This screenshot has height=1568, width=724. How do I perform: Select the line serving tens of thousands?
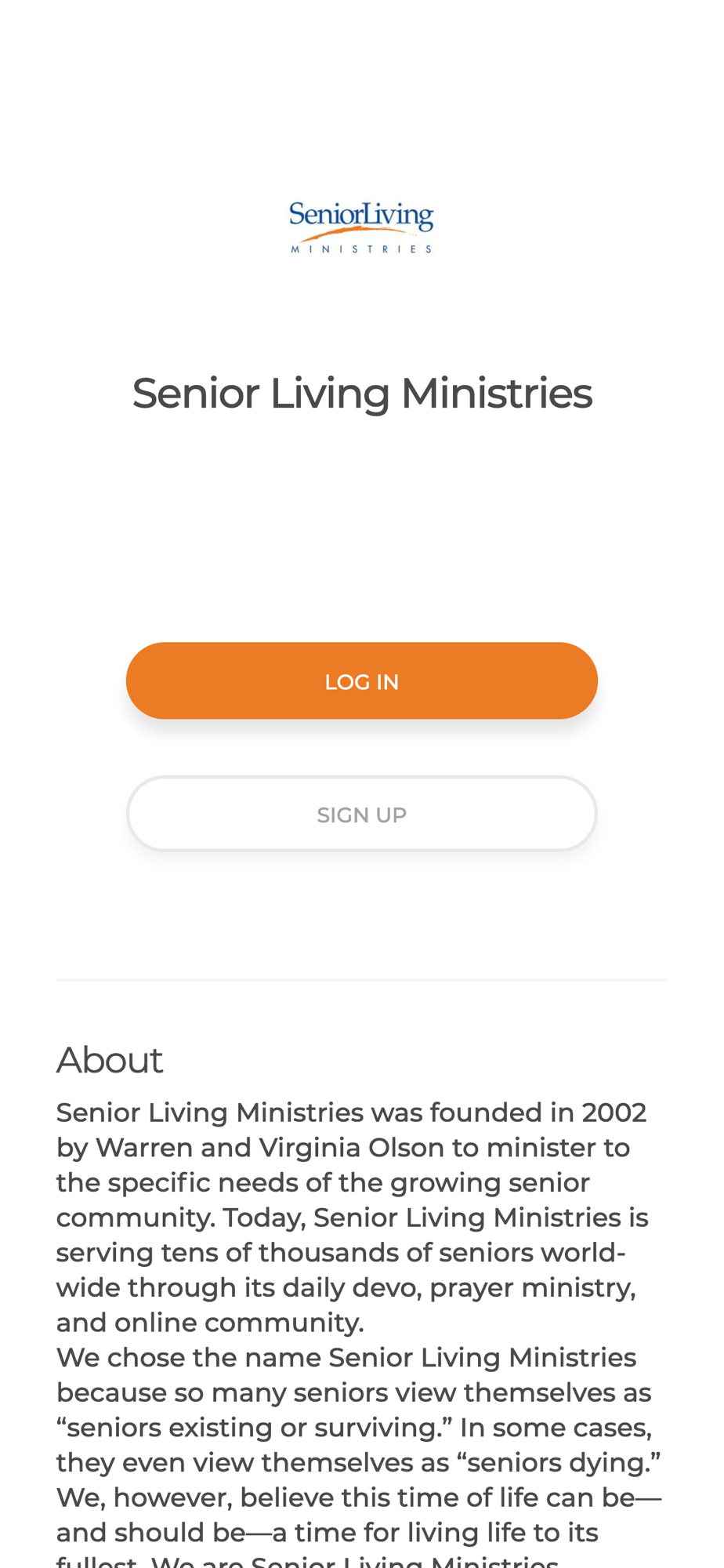[x=341, y=1253]
